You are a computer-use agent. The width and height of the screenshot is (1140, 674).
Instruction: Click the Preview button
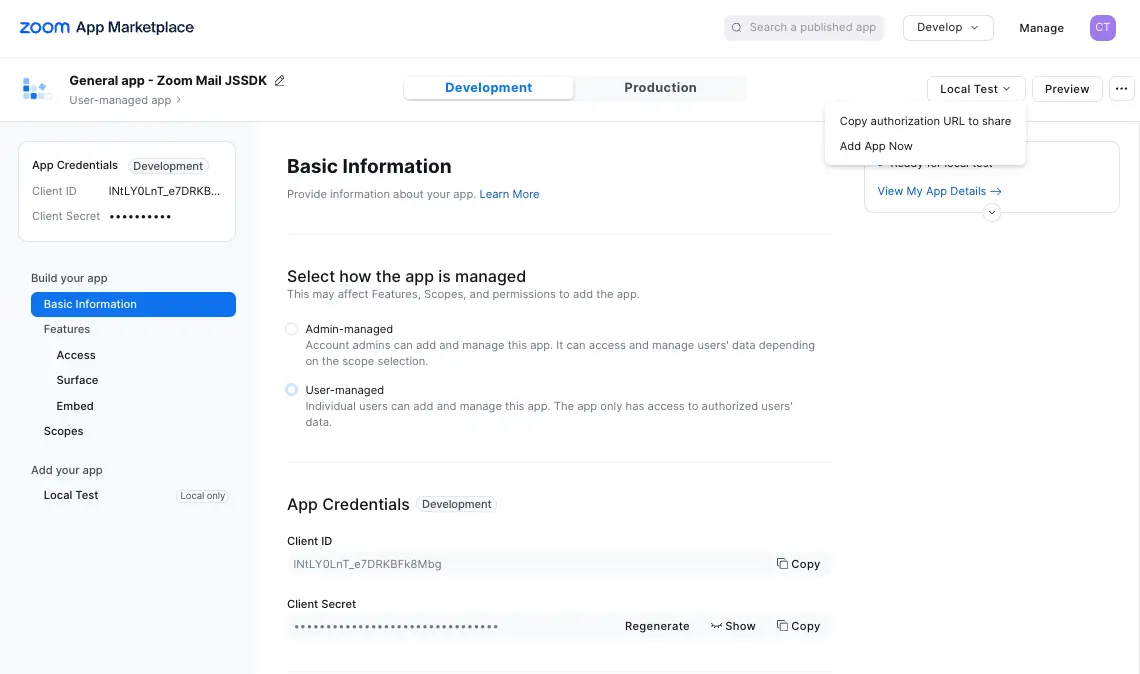point(1066,88)
